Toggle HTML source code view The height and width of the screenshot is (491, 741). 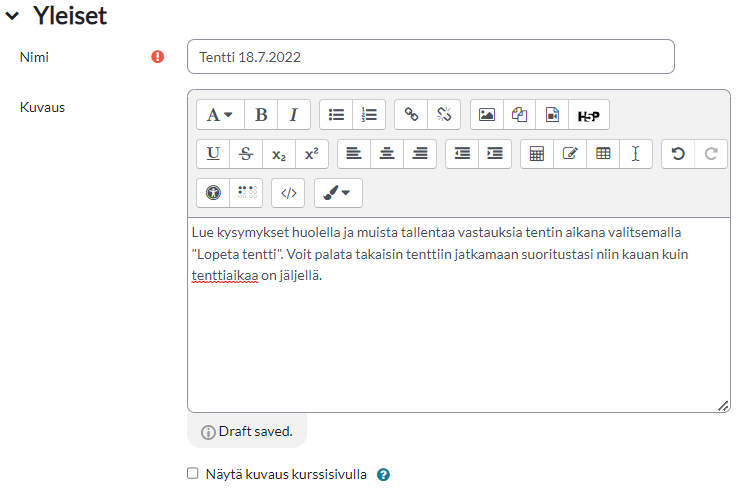tap(288, 193)
